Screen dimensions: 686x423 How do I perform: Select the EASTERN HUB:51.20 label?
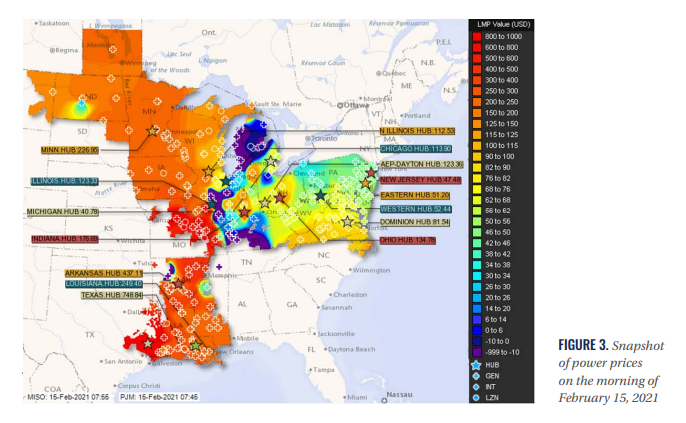(415, 195)
